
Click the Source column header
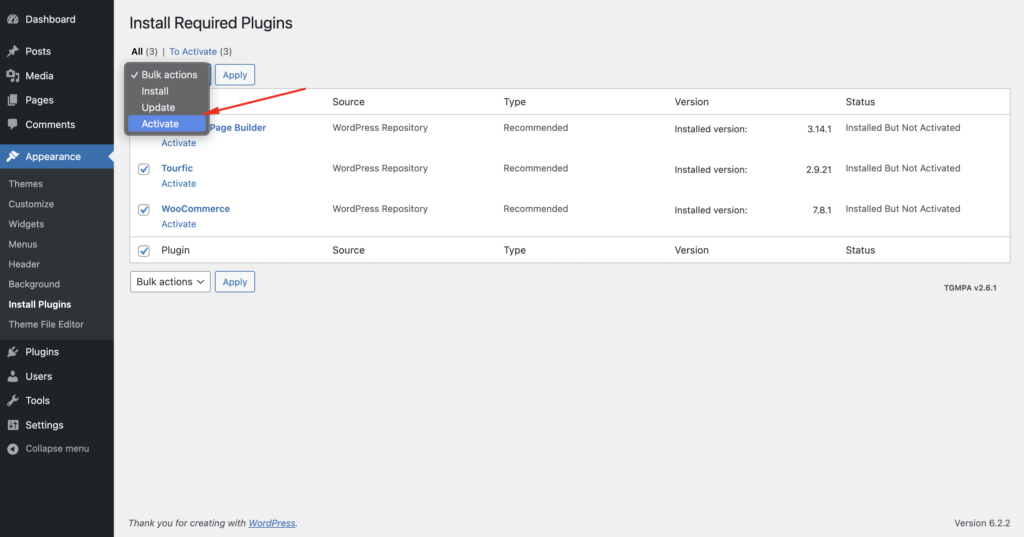348,102
